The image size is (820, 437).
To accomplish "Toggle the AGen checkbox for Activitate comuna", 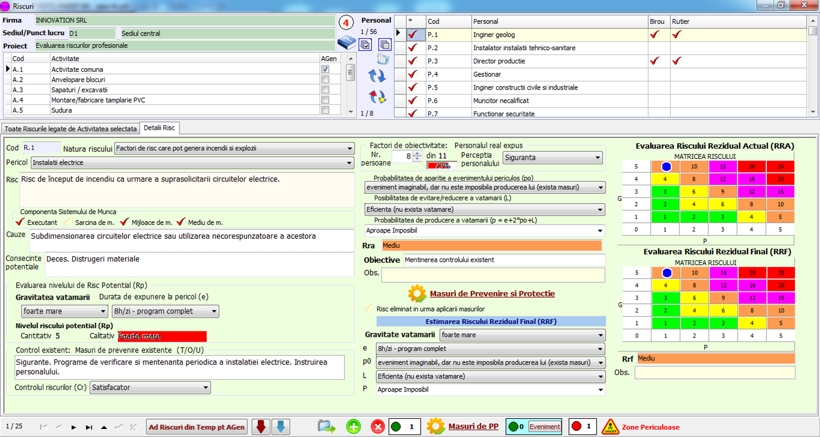I will 325,69.
